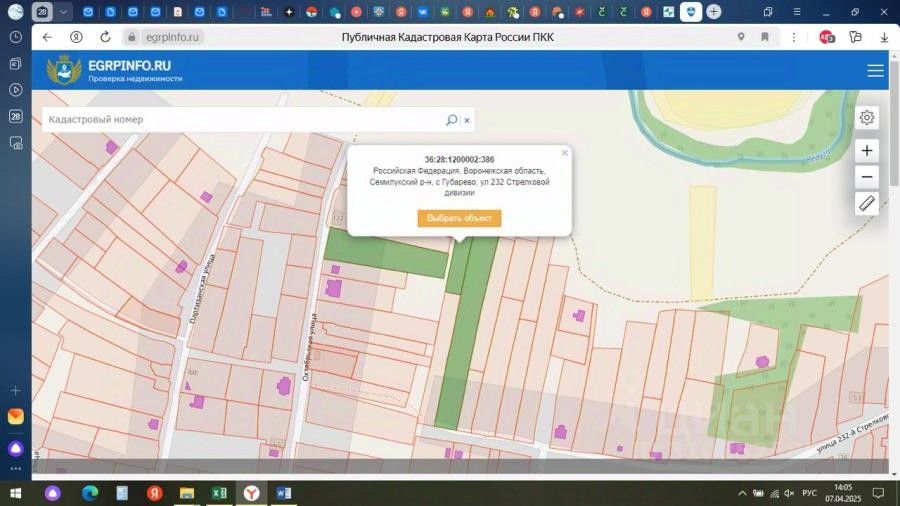The height and width of the screenshot is (506, 900).
Task: Click the search magnifier icon
Action: pyautogui.click(x=451, y=120)
